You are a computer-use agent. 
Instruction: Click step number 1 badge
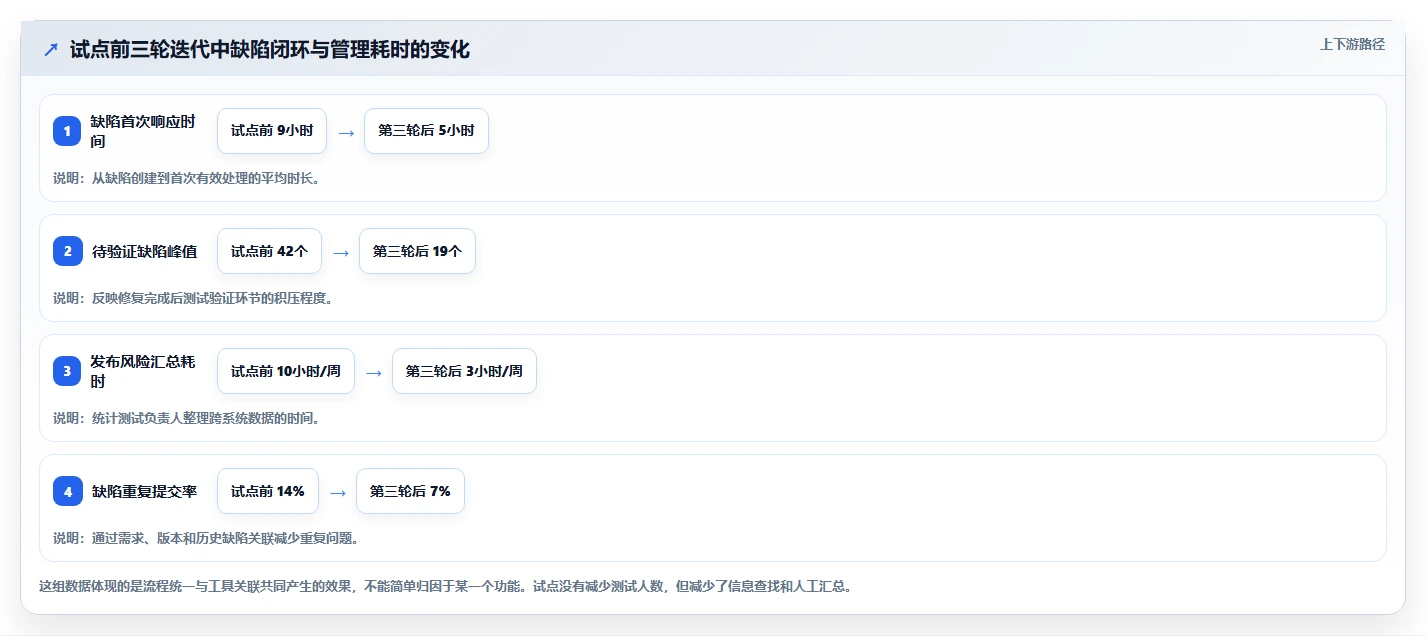coord(67,131)
